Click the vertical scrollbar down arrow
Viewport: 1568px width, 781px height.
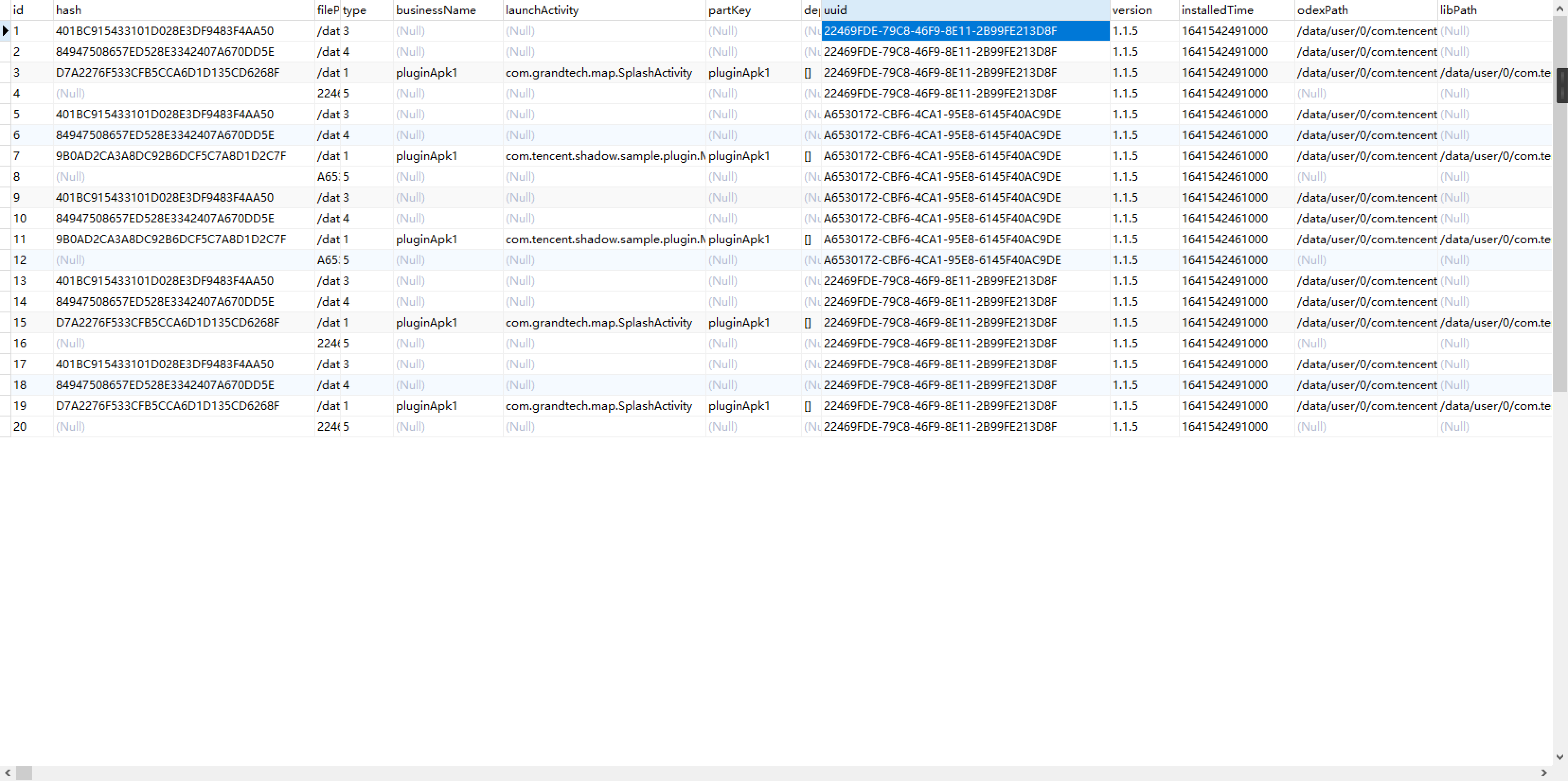1559,757
